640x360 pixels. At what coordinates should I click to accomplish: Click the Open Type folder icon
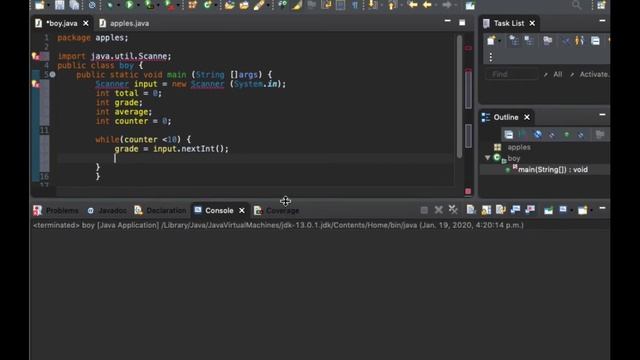pos(229,5)
